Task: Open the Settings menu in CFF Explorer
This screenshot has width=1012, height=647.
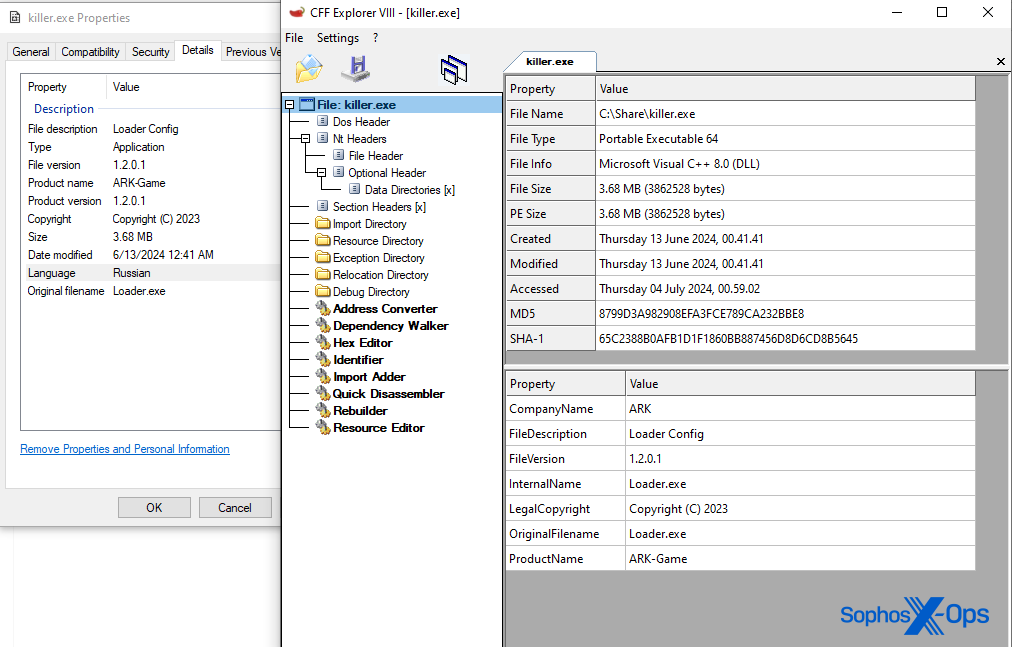Action: point(338,38)
